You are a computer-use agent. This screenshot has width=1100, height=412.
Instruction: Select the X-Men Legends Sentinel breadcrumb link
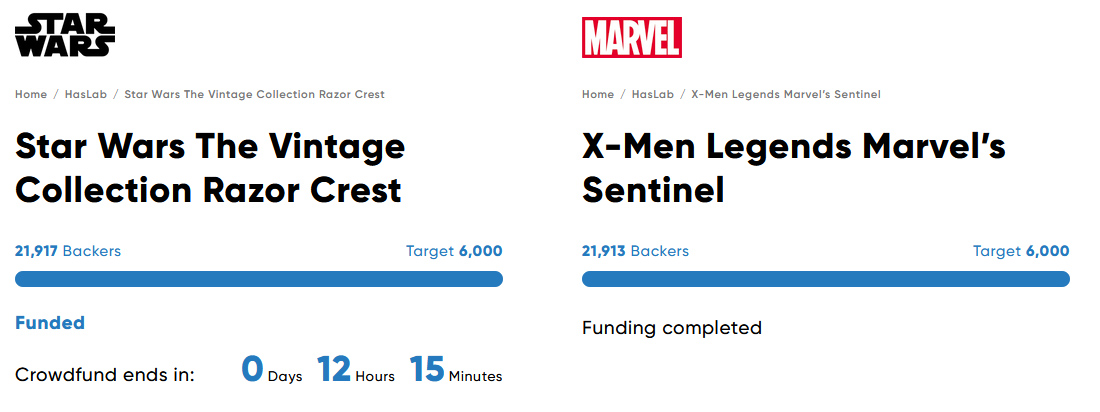[x=784, y=94]
